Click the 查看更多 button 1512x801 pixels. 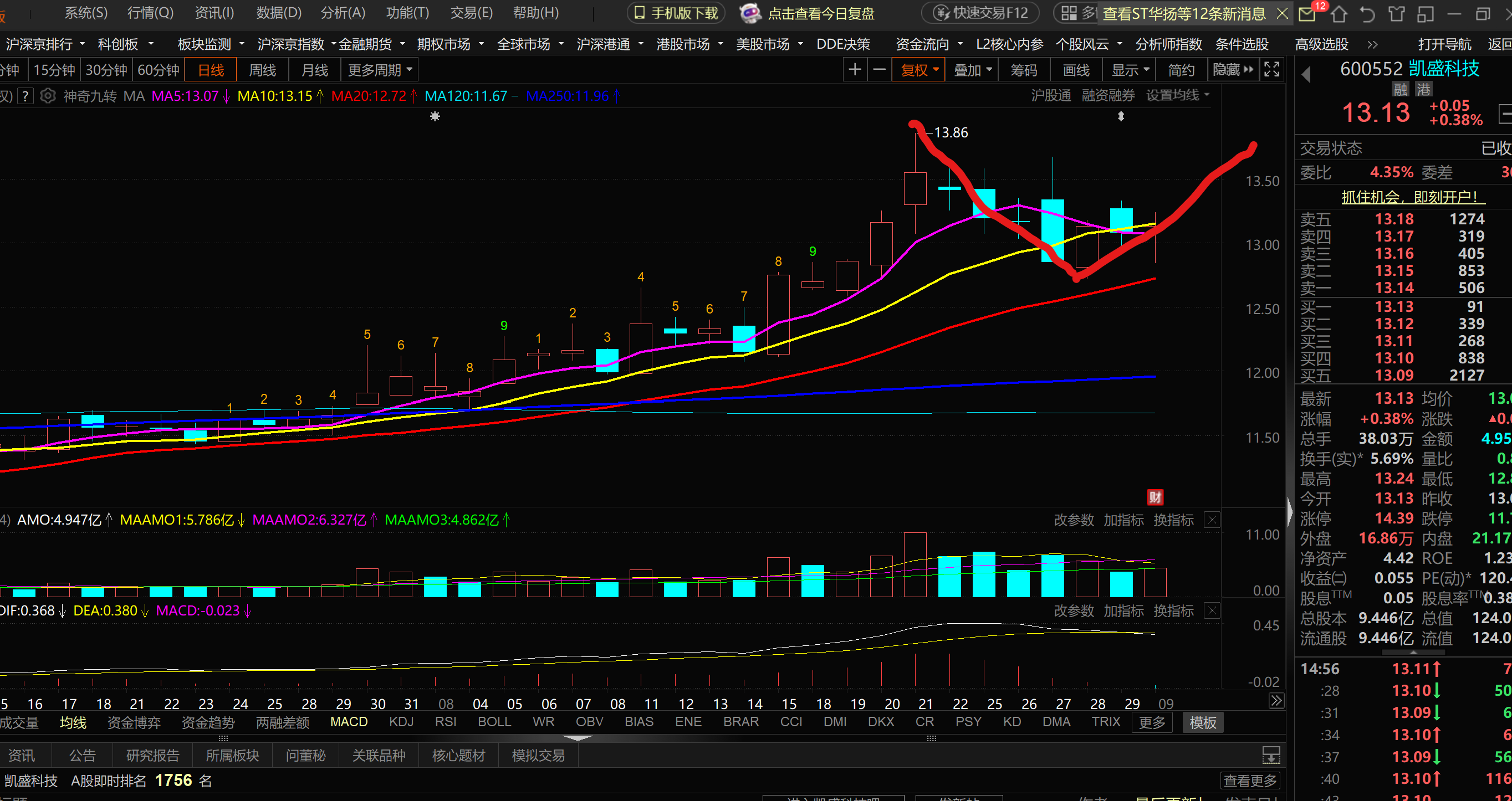1250,781
